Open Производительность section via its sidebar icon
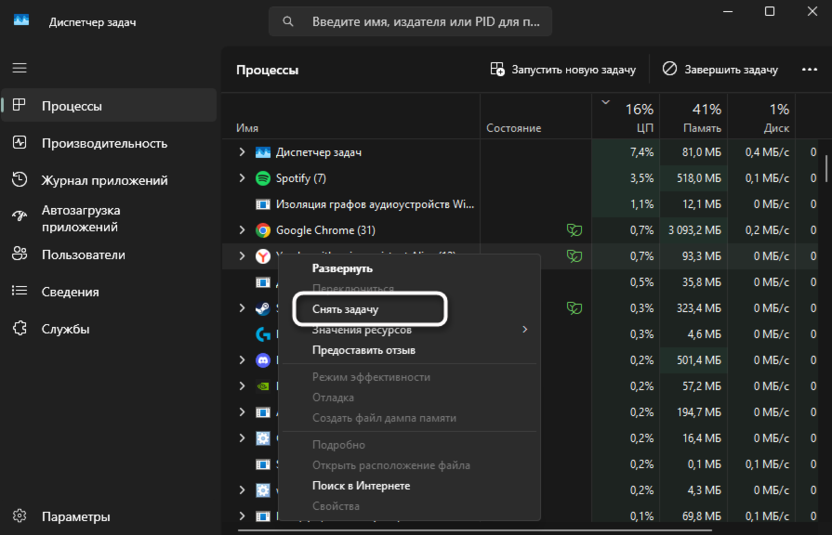 point(20,143)
